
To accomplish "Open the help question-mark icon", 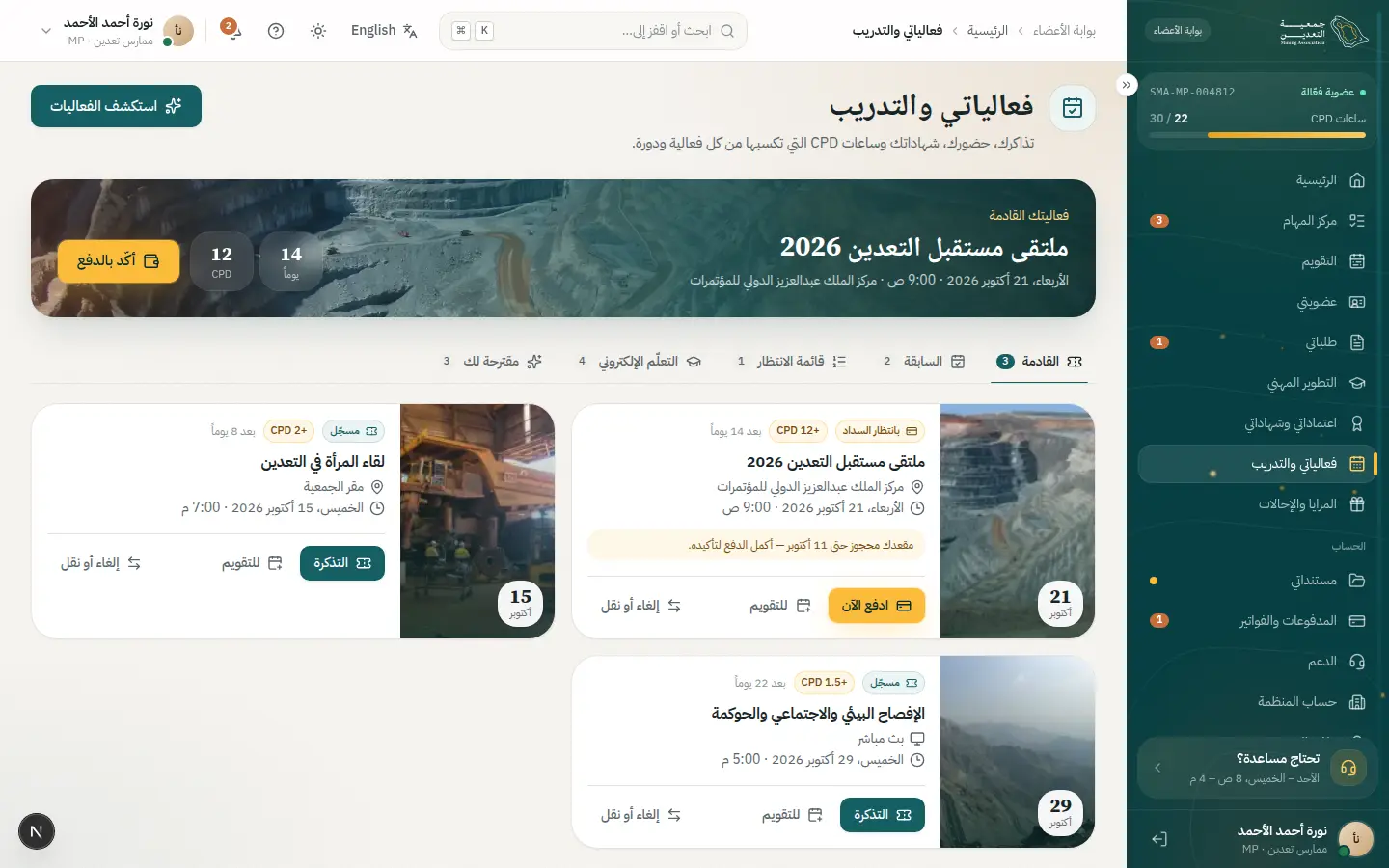I will pos(276,31).
